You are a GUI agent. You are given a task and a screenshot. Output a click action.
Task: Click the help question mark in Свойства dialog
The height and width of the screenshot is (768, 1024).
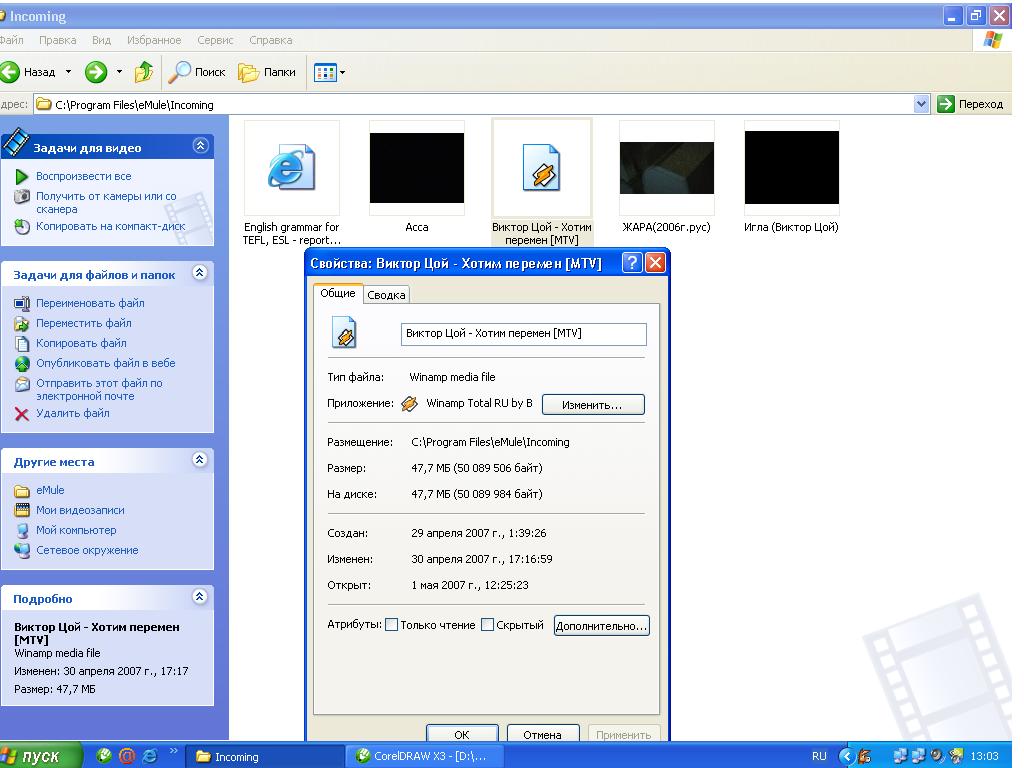pos(632,263)
